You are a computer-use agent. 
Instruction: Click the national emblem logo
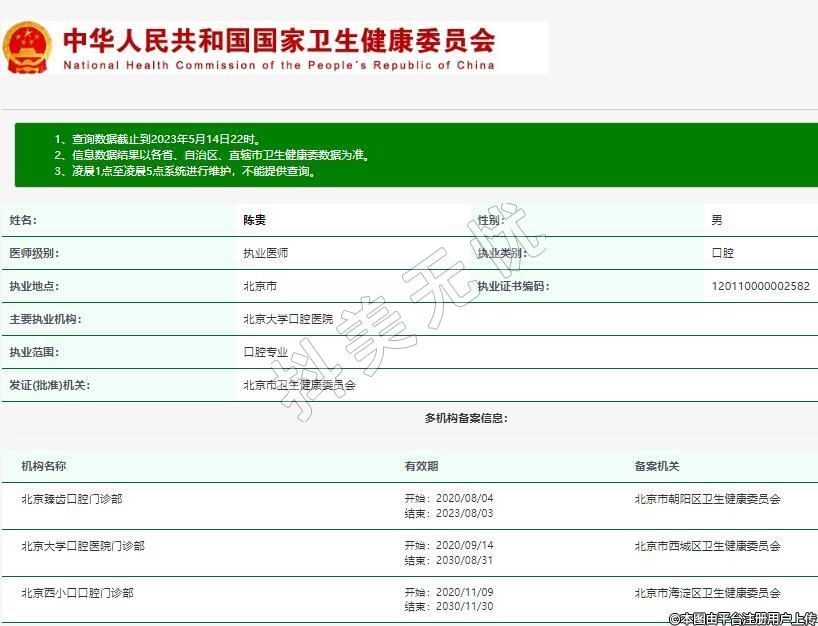pos(27,47)
